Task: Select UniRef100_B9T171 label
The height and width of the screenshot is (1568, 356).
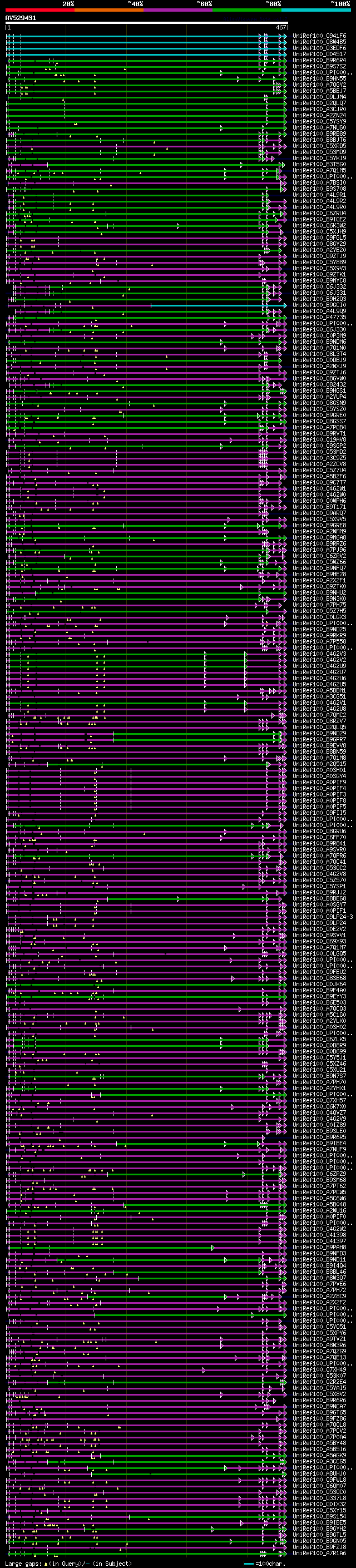Action: point(319,507)
